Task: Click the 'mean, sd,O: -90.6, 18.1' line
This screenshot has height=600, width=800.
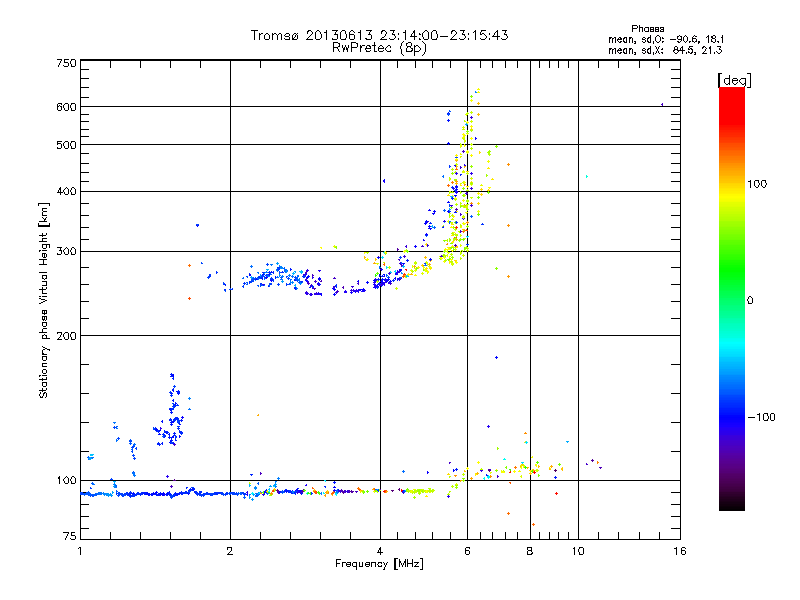Action: tap(666, 39)
